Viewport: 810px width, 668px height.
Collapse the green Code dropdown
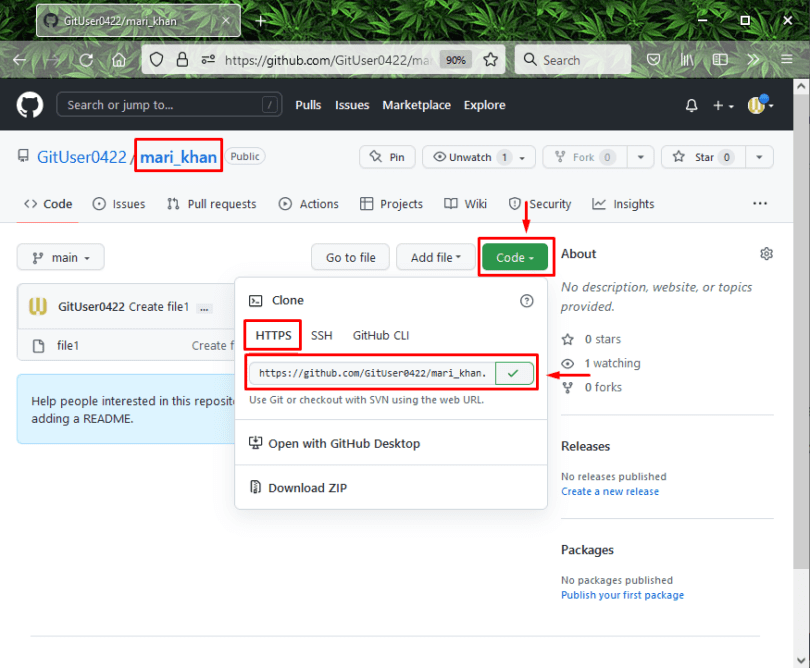point(515,257)
